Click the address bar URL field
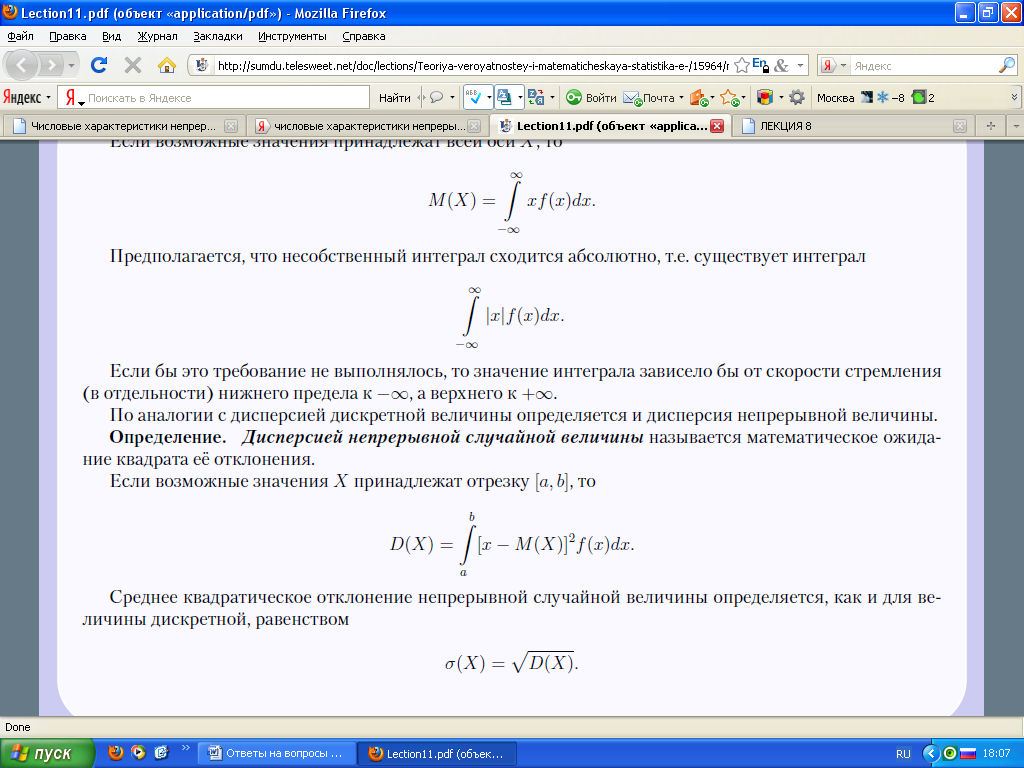 click(x=472, y=65)
